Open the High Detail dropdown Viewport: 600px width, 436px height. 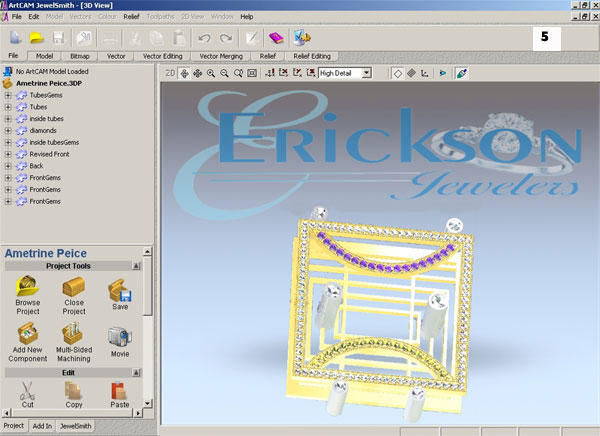pyautogui.click(x=367, y=73)
